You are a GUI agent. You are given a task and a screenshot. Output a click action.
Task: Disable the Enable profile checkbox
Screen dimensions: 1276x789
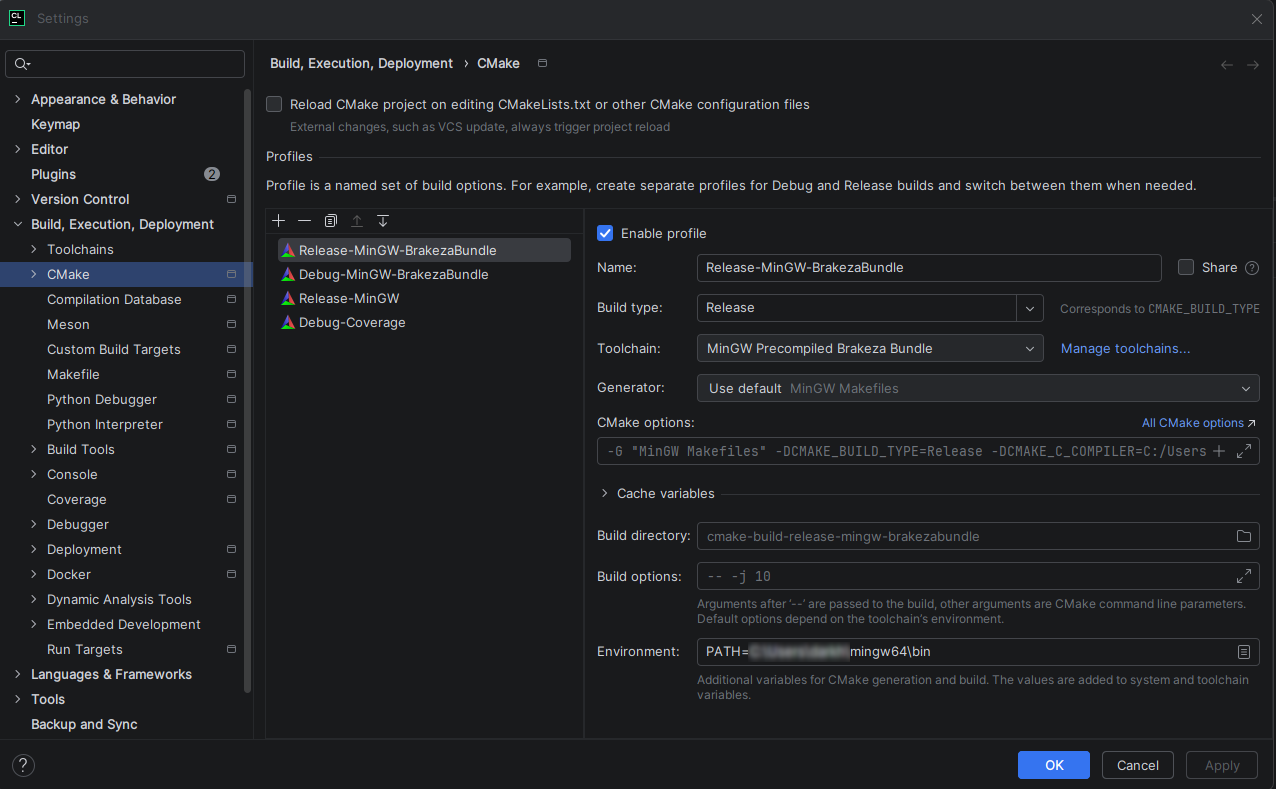pyautogui.click(x=605, y=233)
